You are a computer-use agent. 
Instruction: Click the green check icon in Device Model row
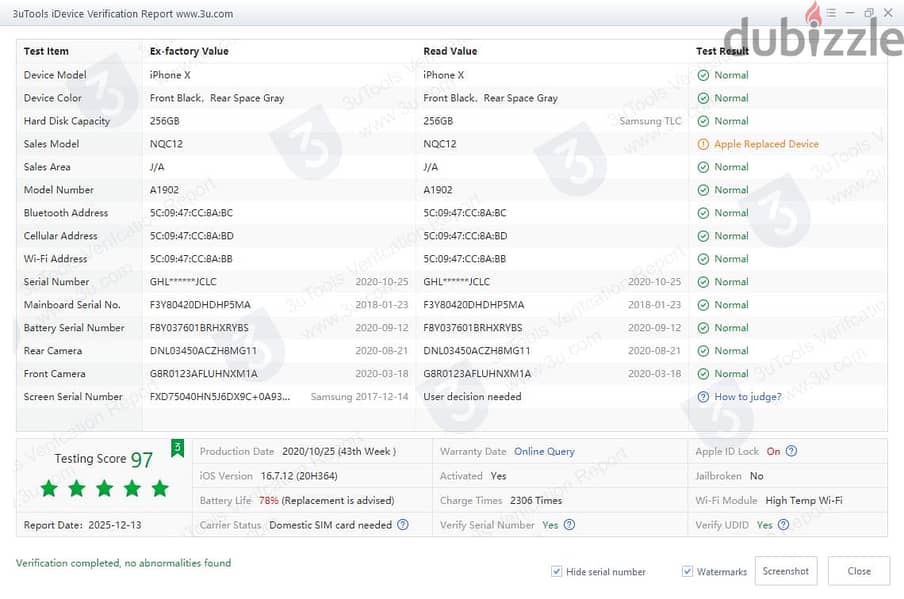pos(703,75)
